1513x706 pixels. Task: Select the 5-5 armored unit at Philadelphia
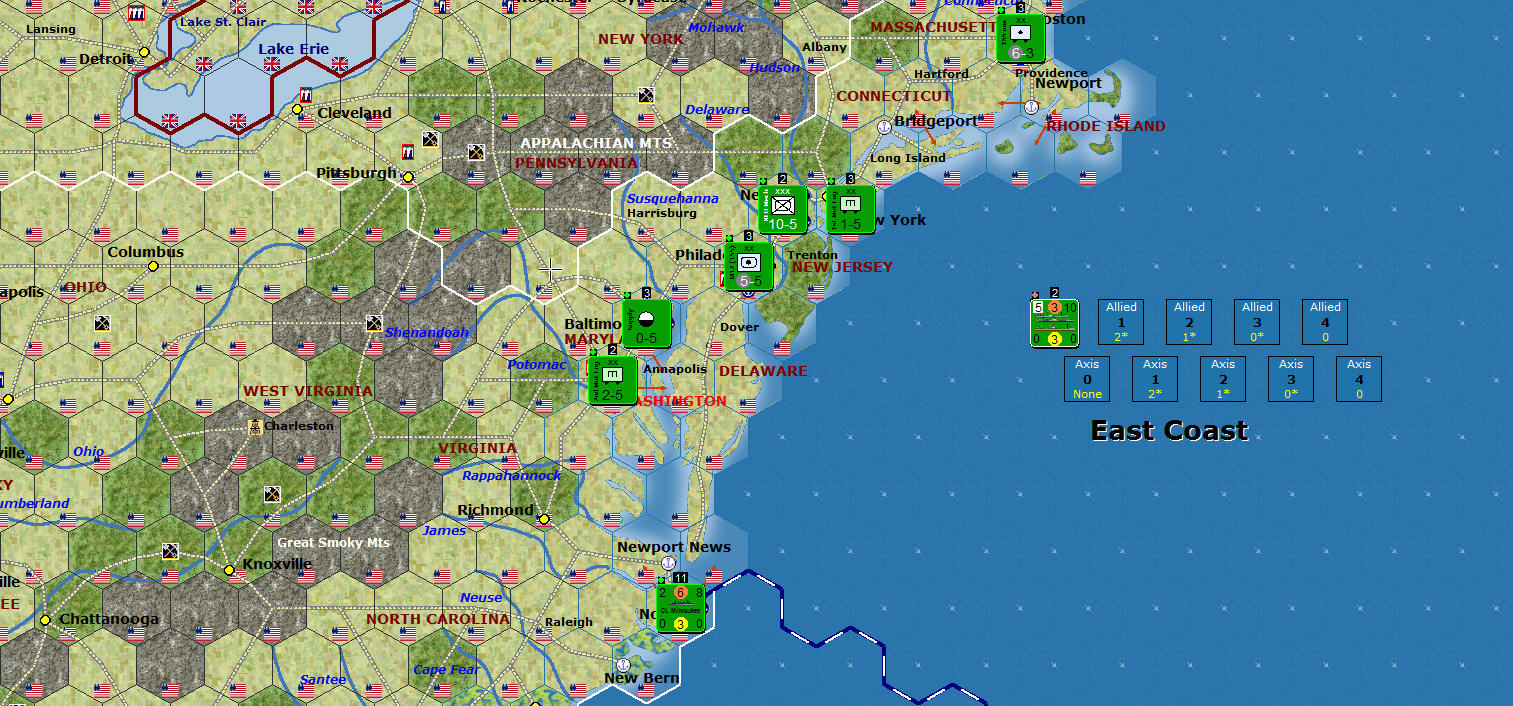pos(748,264)
